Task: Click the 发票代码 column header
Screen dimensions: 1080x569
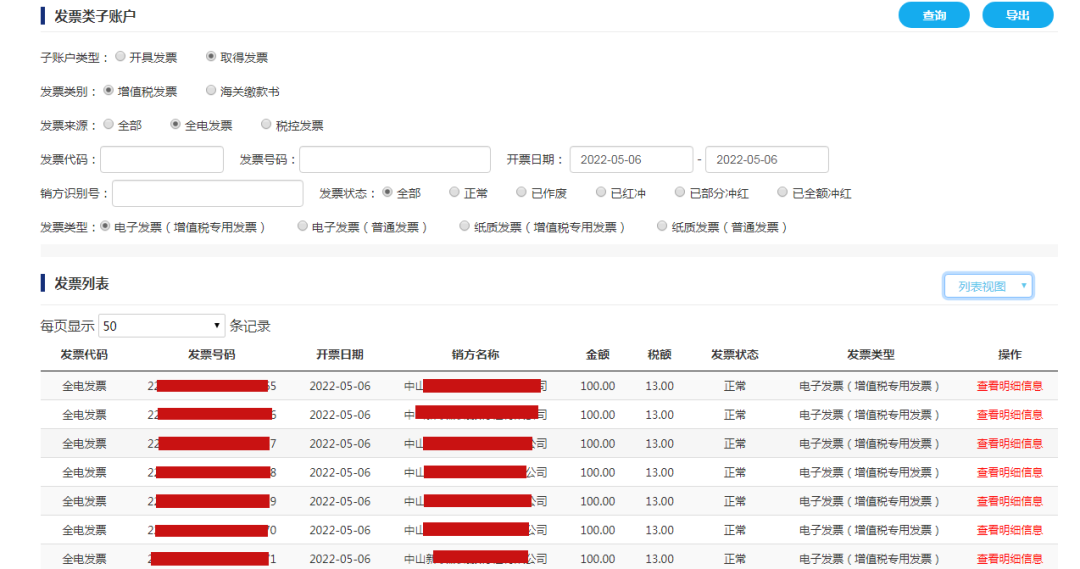Action: coord(84,355)
